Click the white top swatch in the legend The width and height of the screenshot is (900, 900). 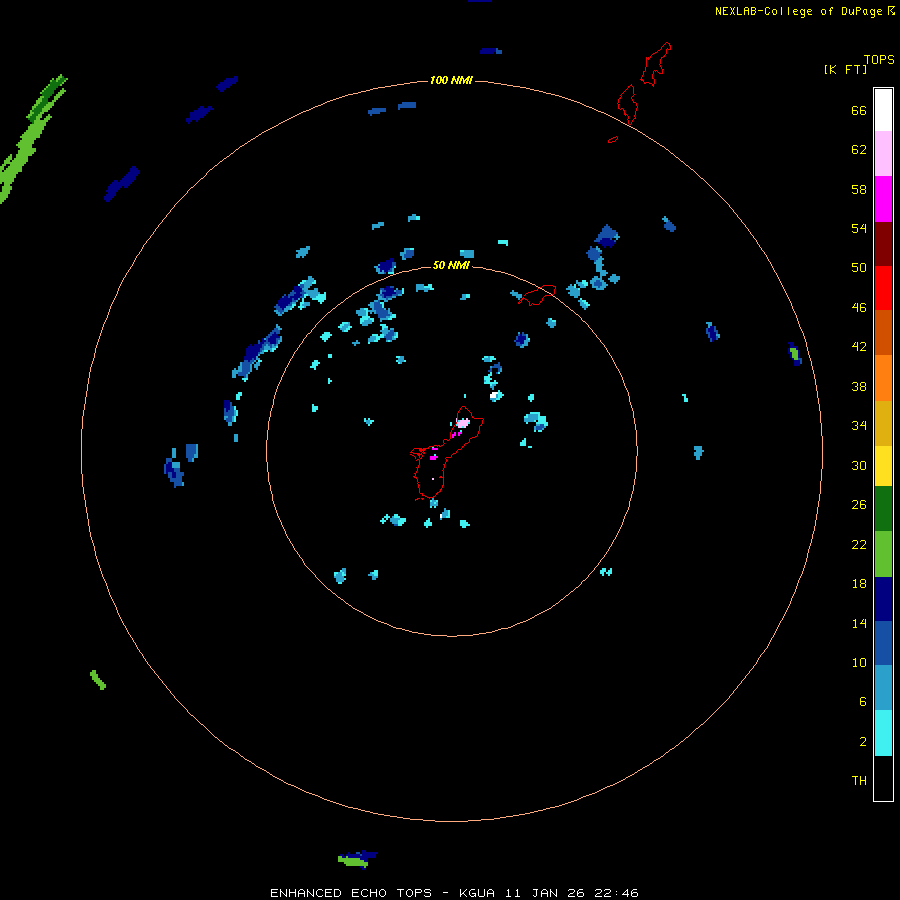883,110
